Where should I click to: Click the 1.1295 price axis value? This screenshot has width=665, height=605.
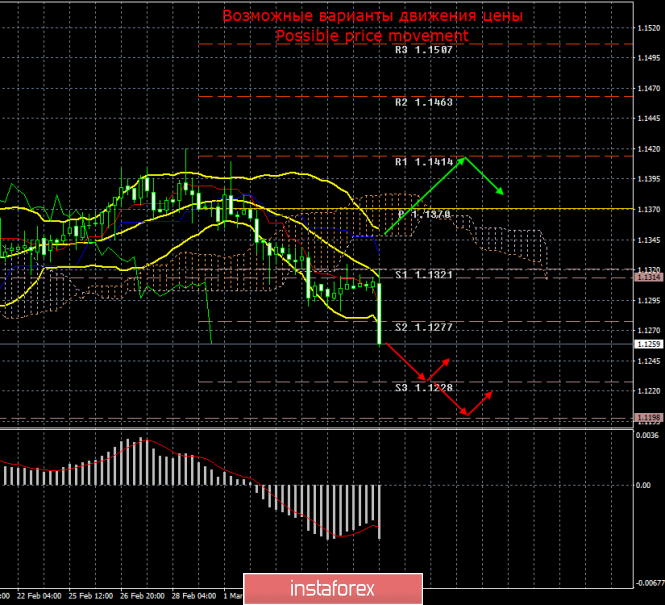649,301
